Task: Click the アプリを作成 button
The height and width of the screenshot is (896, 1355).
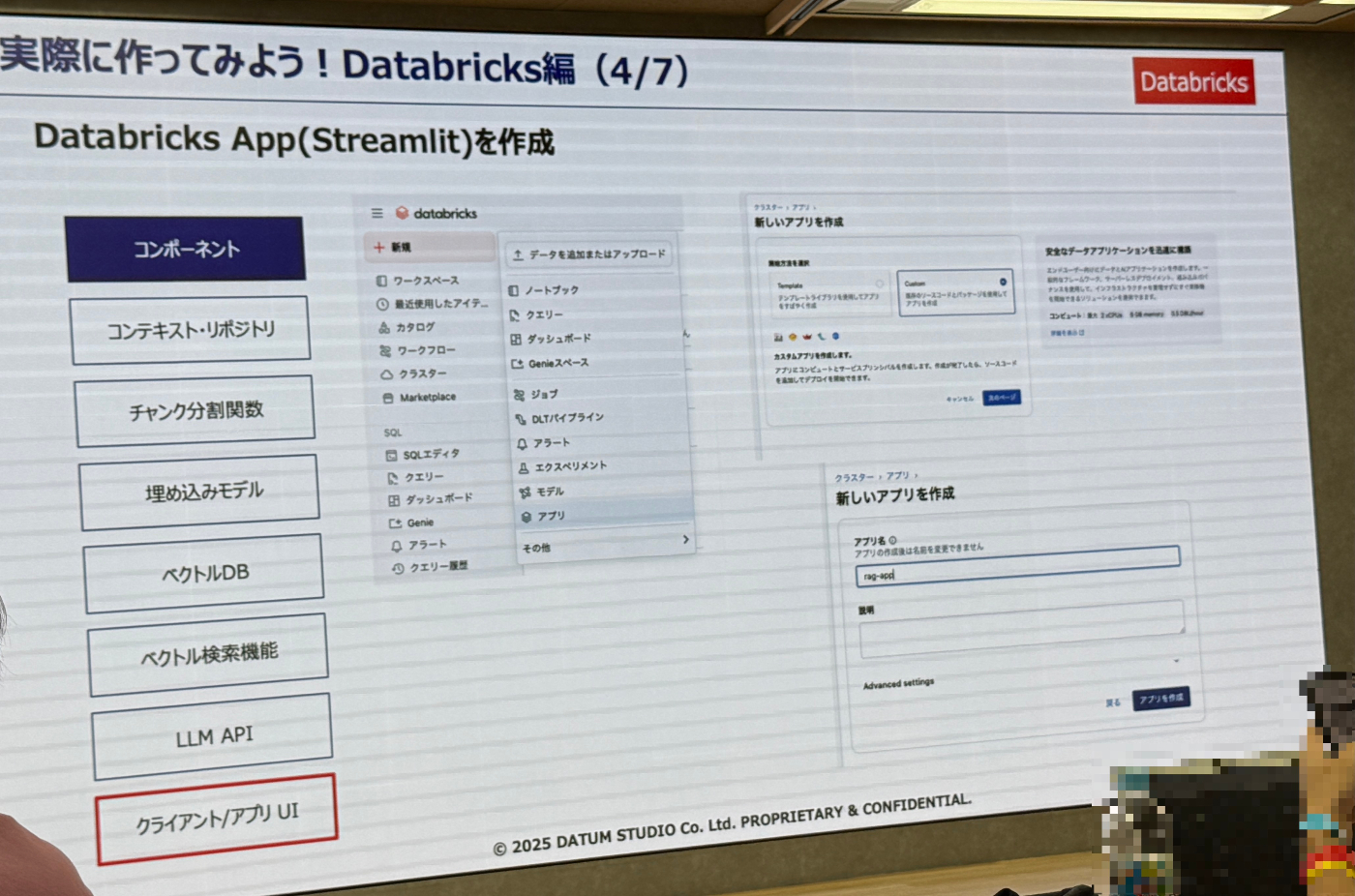Action: [x=1160, y=698]
